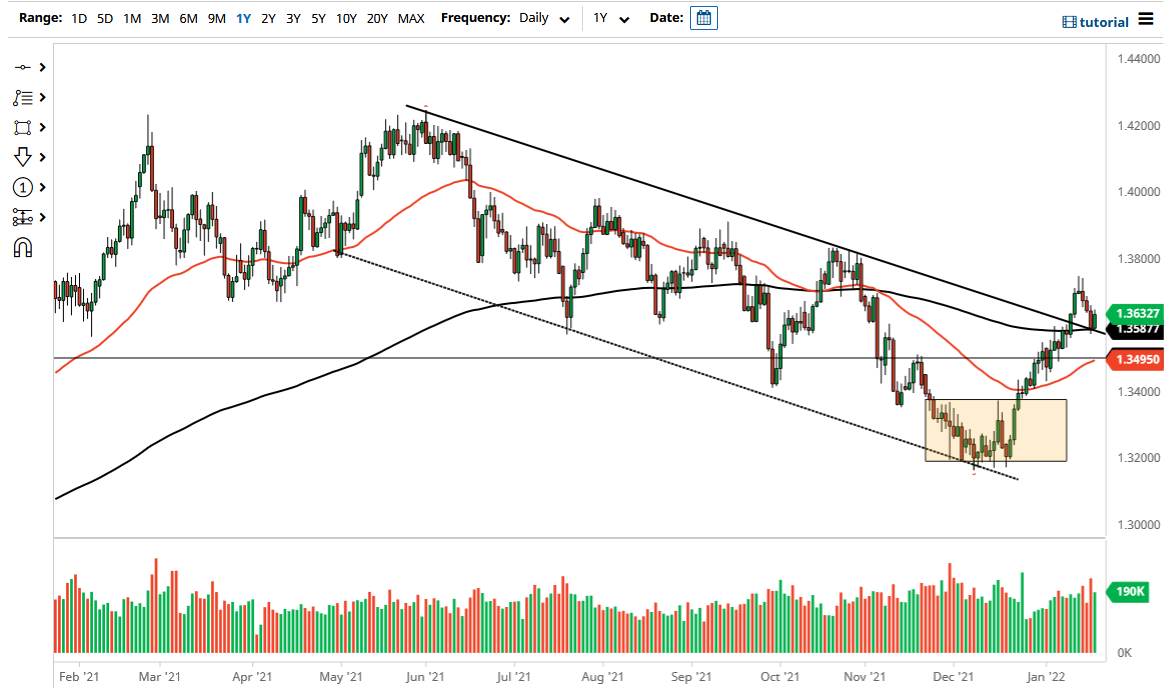Switch the range to 6M
The width and height of the screenshot is (1174, 688).
pyautogui.click(x=188, y=18)
